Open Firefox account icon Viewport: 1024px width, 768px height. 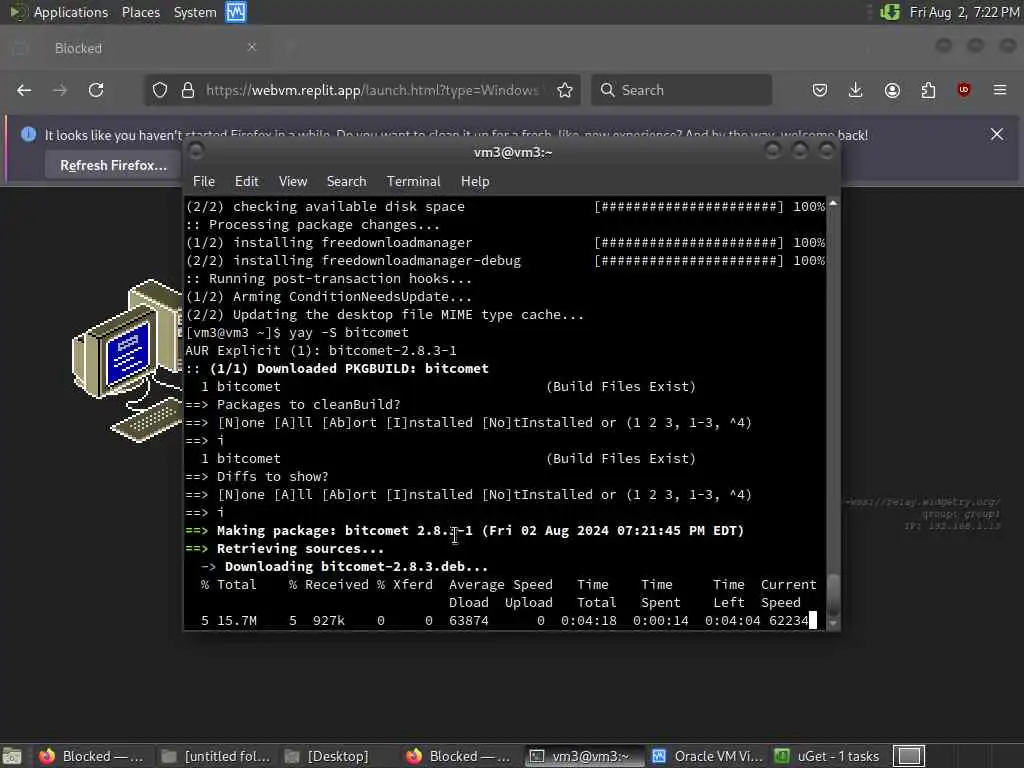pyautogui.click(x=892, y=90)
